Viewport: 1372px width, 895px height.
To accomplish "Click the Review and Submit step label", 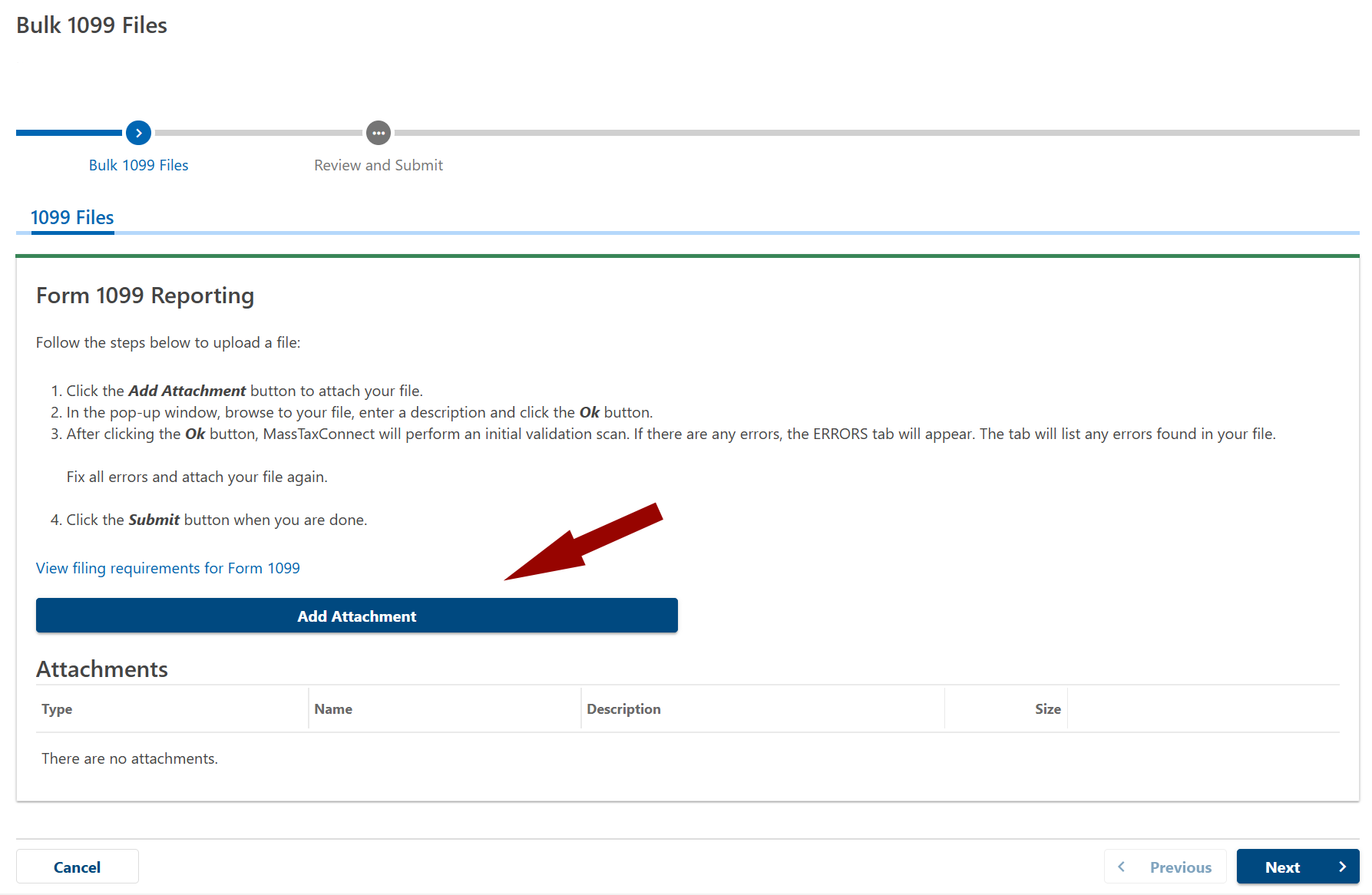I will pyautogui.click(x=378, y=165).
